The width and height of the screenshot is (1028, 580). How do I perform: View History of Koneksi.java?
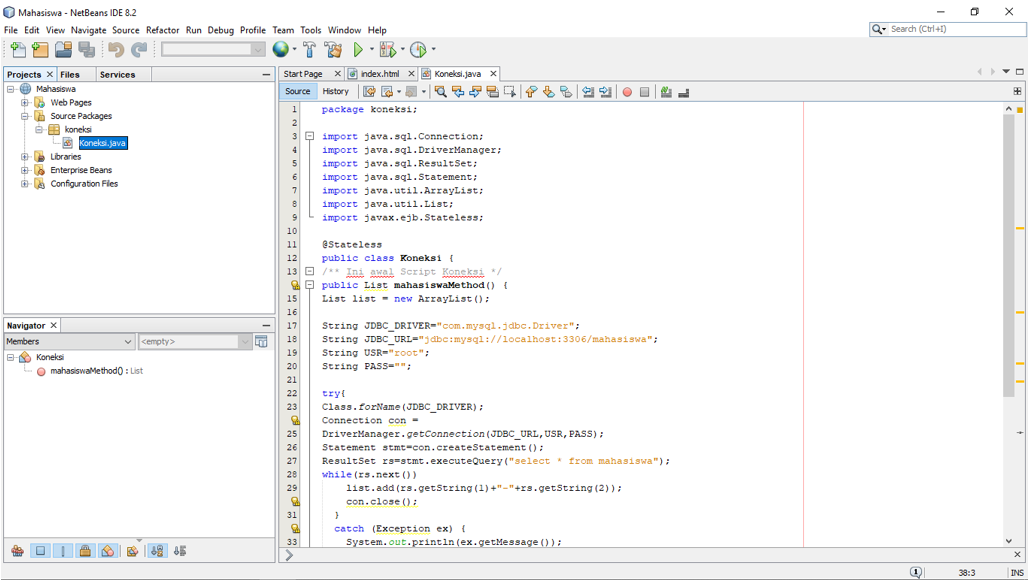click(337, 91)
